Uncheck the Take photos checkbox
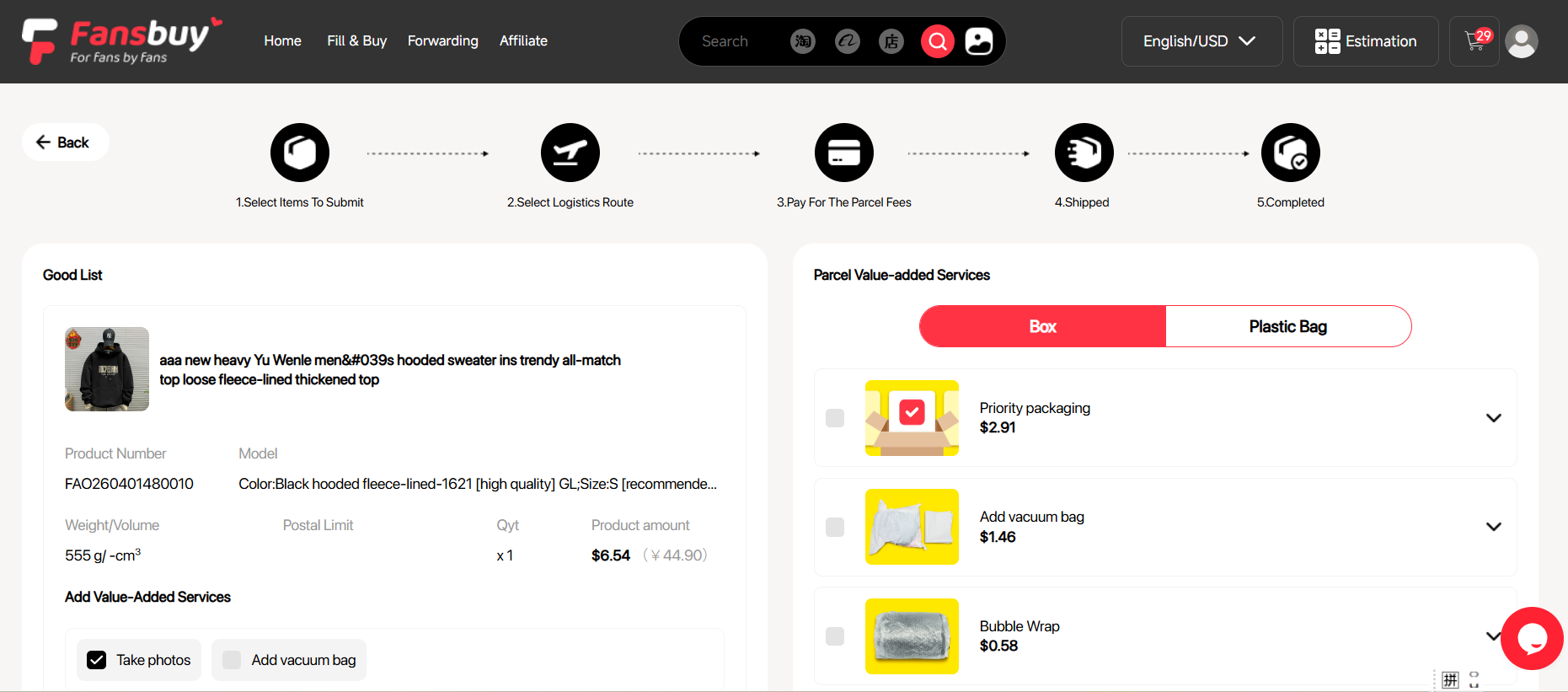Screen dimensions: 1568x692 (97, 660)
